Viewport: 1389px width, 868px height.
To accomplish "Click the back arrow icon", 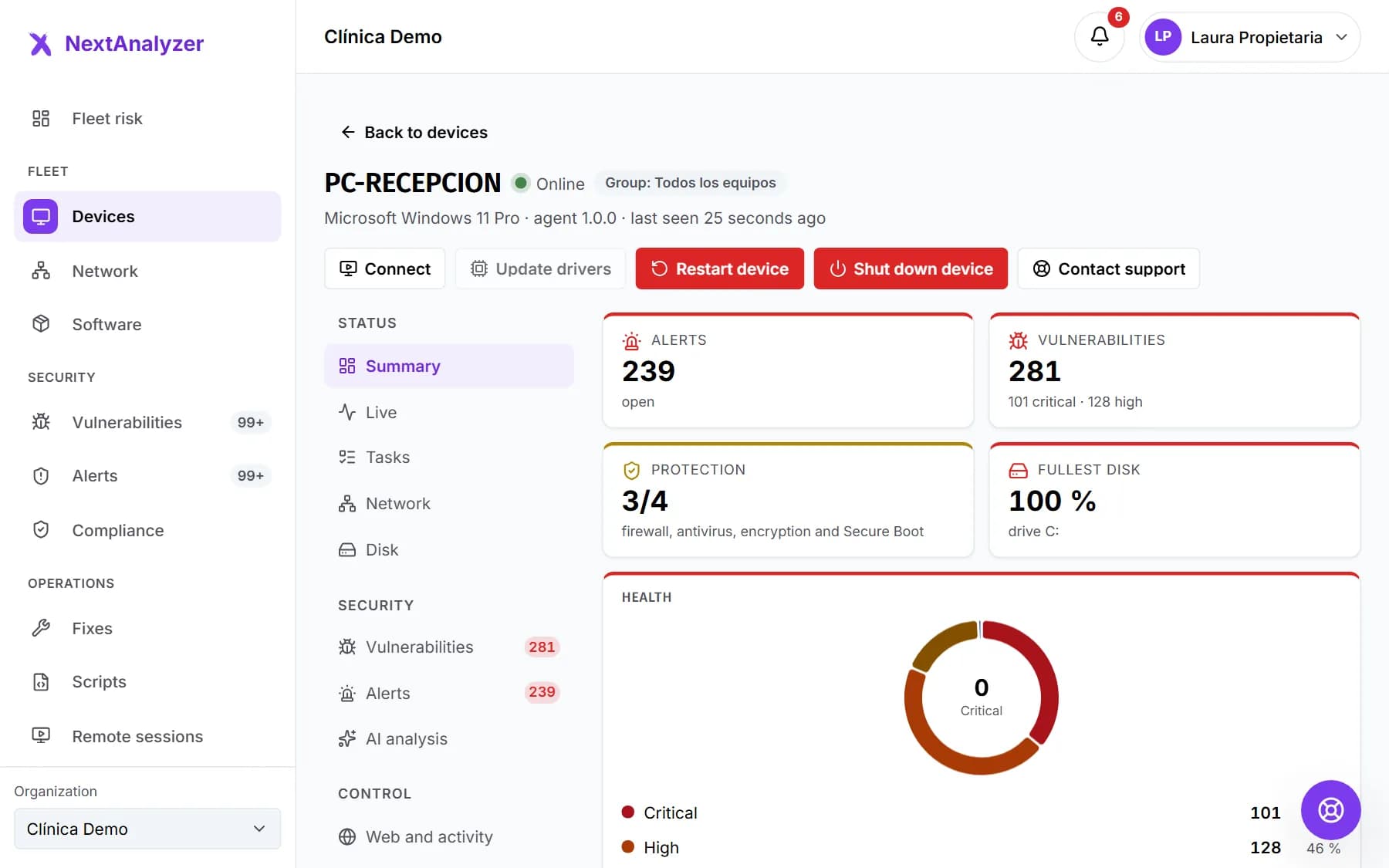I will [x=348, y=132].
